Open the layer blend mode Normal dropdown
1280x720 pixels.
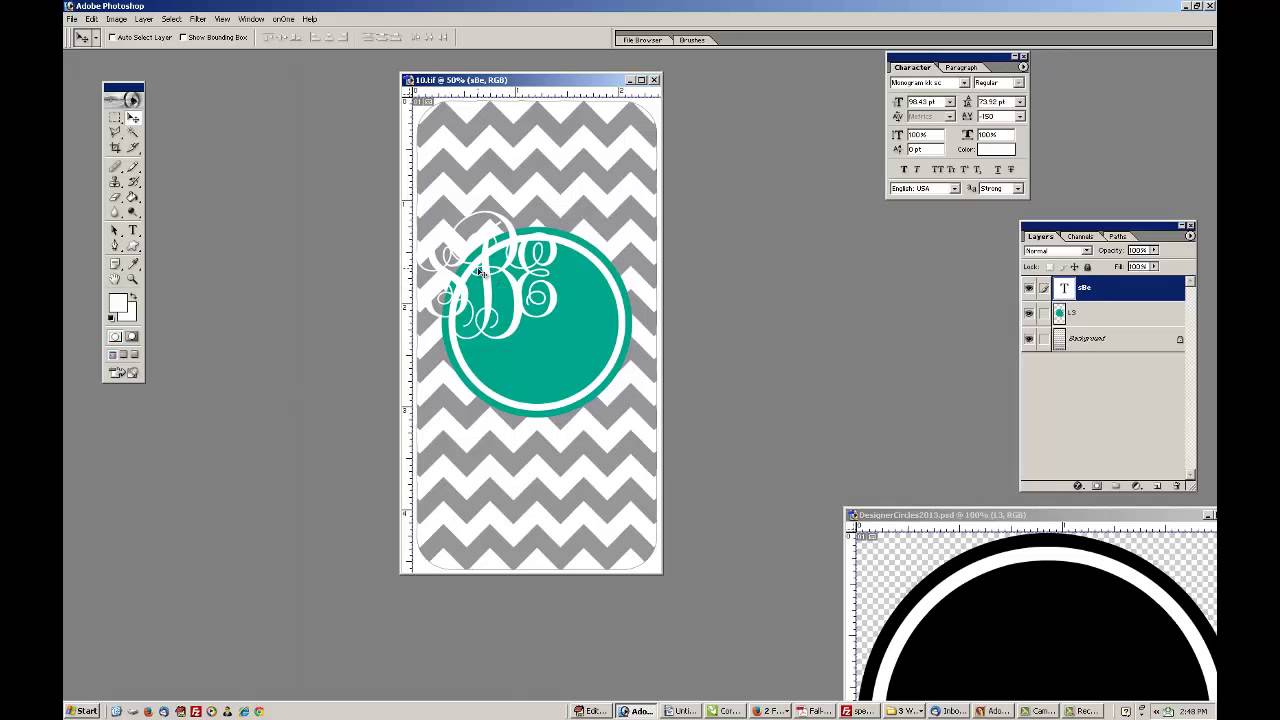pyautogui.click(x=1087, y=251)
